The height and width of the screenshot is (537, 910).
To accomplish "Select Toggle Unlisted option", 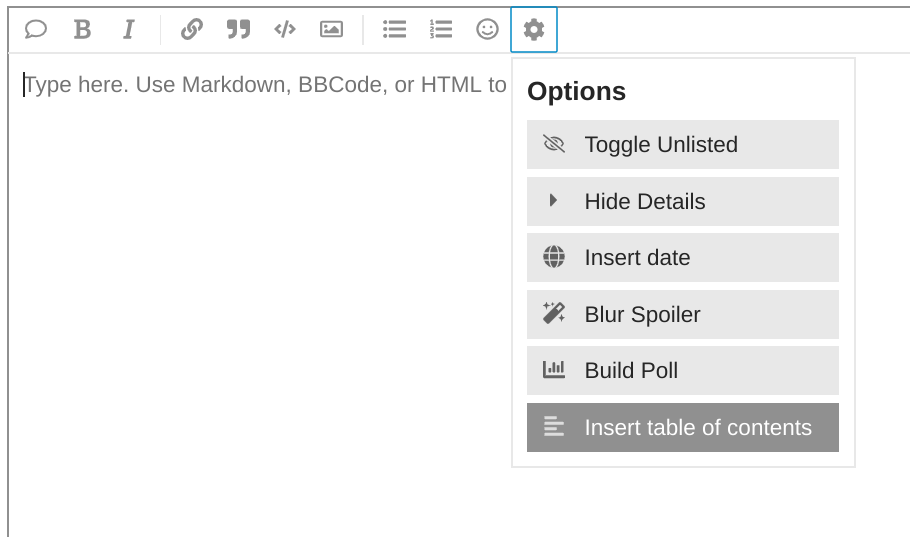I will point(683,145).
